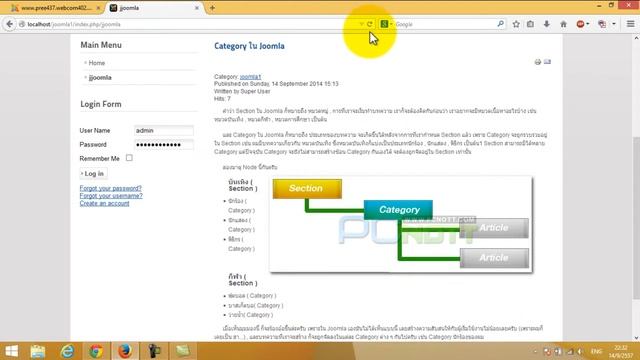
Task: Open the Windows Start button
Action: click(x=11, y=351)
